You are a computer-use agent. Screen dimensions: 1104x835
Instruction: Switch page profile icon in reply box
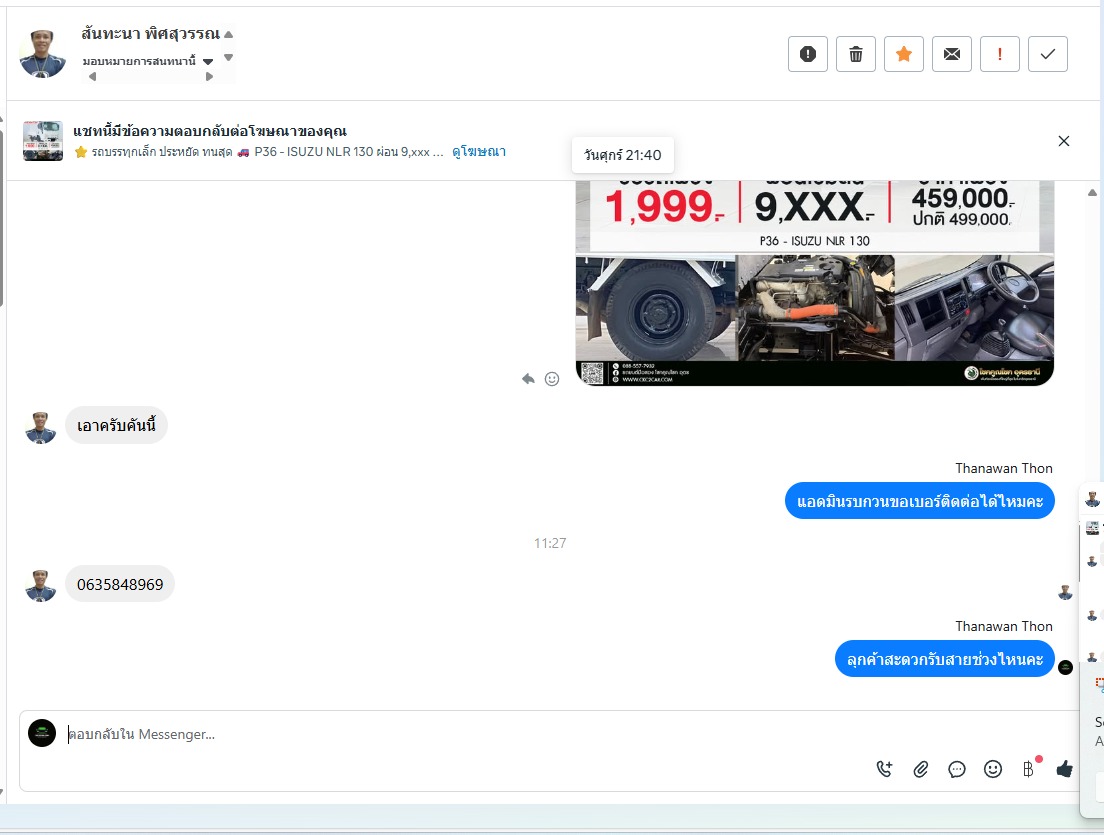coord(42,733)
